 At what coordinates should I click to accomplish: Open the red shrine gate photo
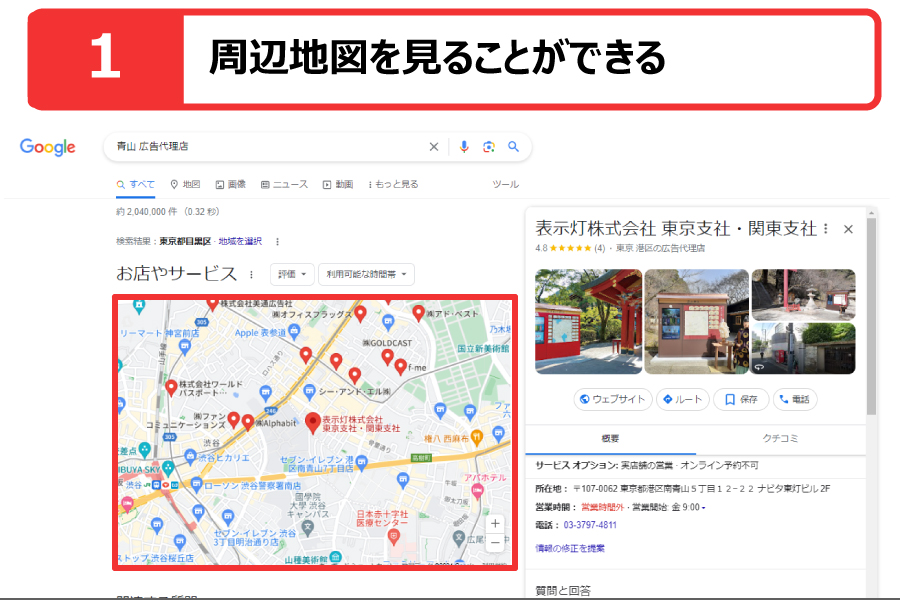point(588,322)
